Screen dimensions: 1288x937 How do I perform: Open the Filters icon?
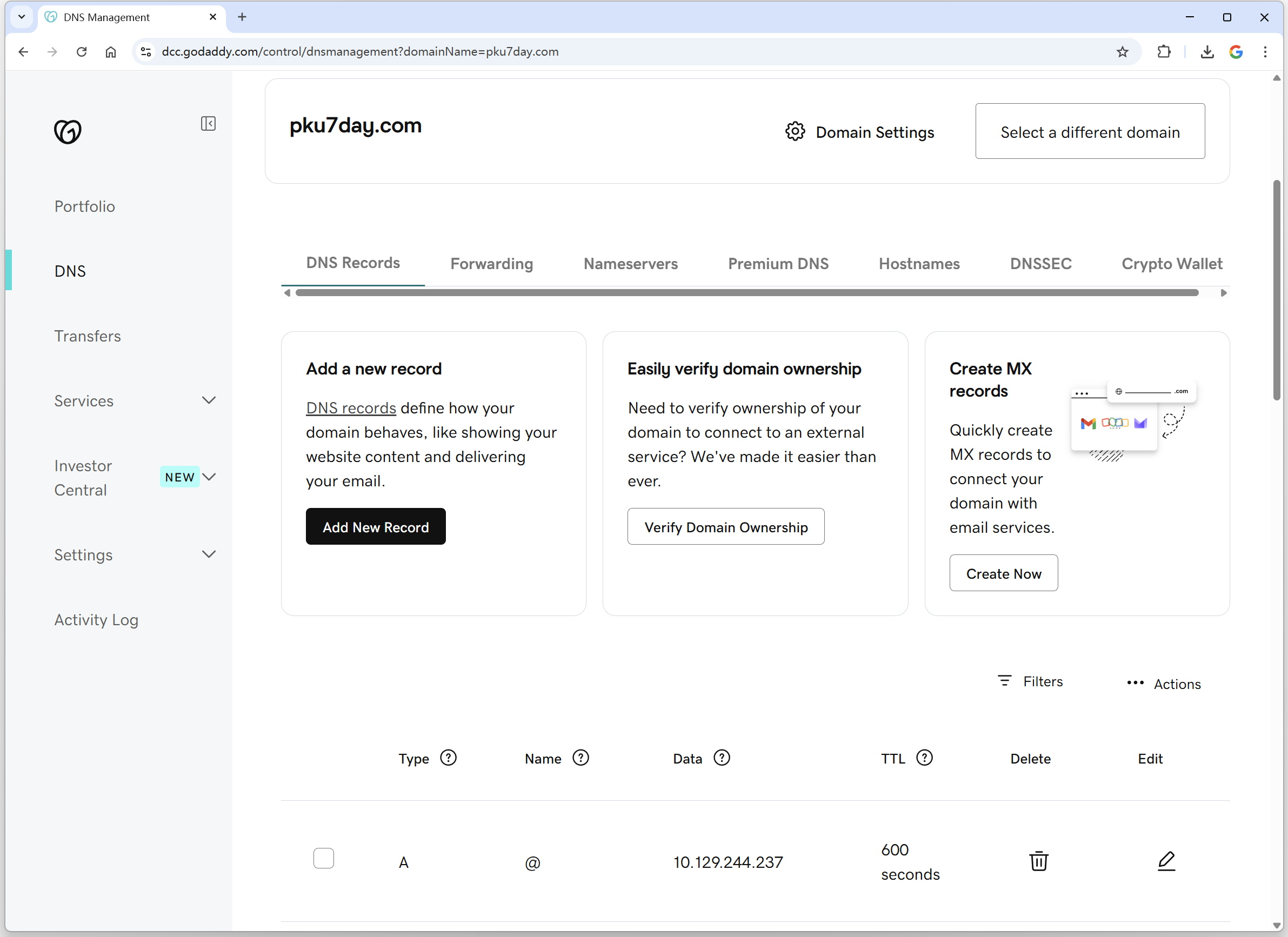coord(1005,681)
